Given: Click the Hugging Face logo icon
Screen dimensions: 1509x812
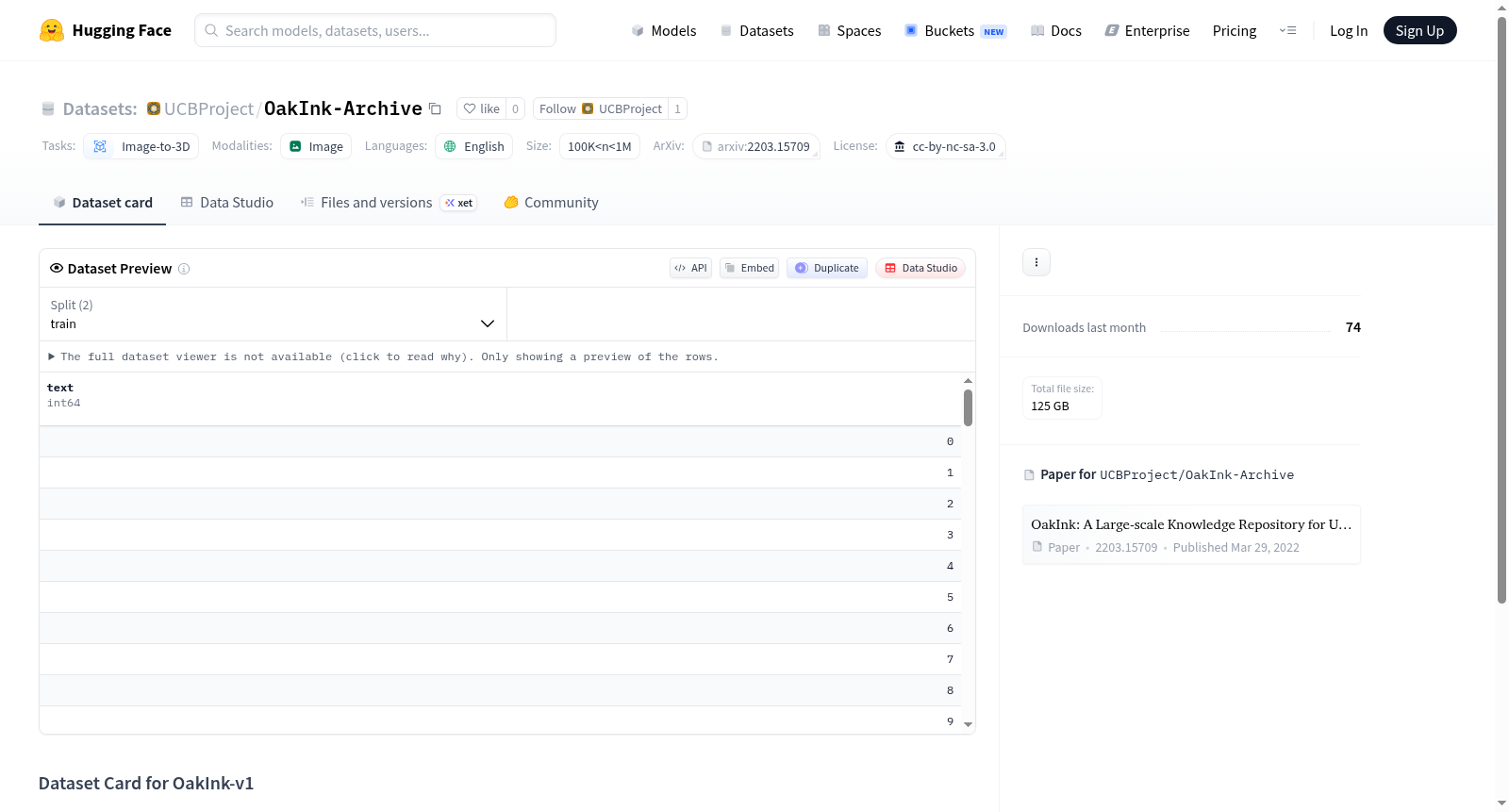Looking at the screenshot, I should tap(52, 30).
